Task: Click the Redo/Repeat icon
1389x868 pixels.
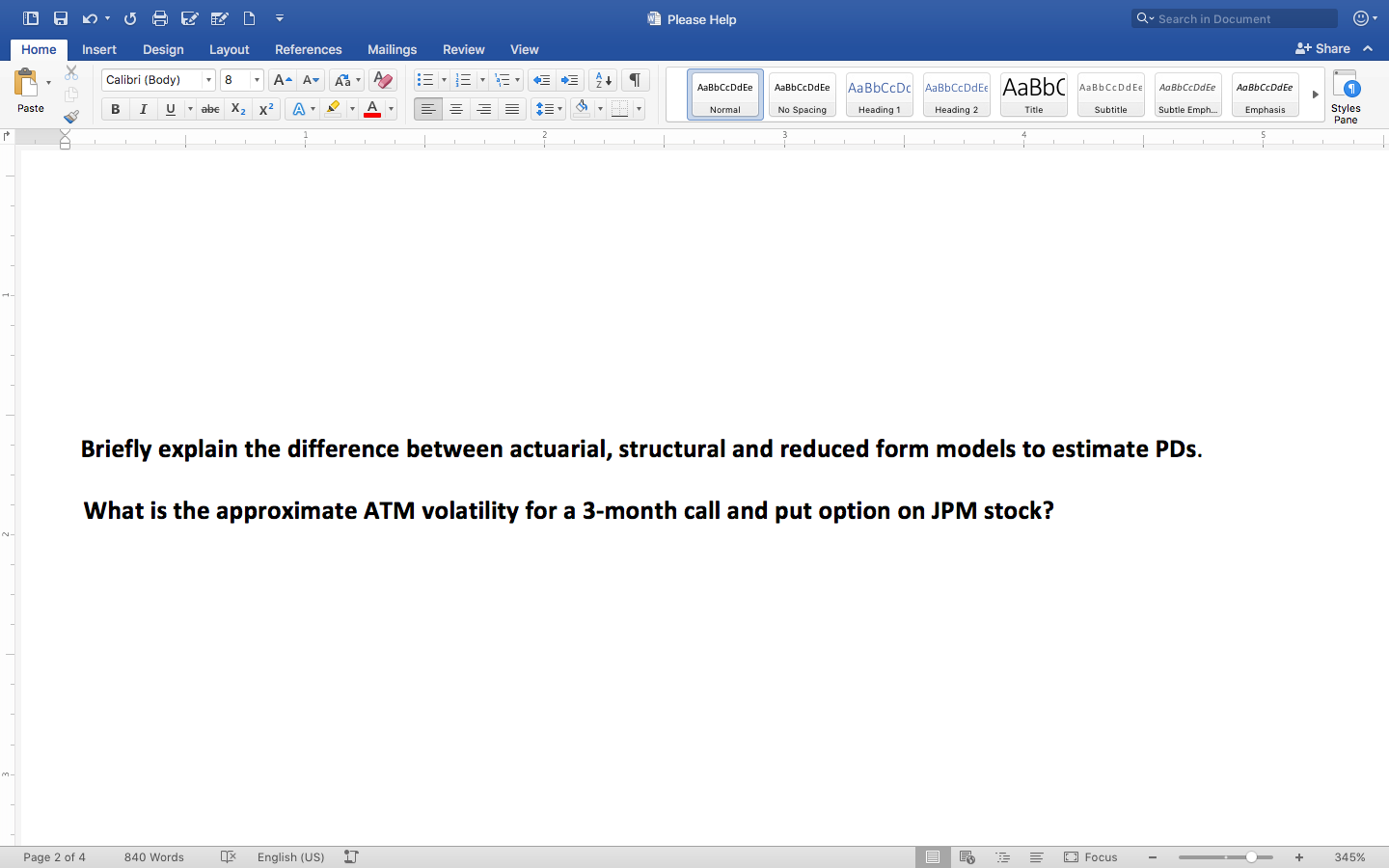Action: click(x=130, y=18)
